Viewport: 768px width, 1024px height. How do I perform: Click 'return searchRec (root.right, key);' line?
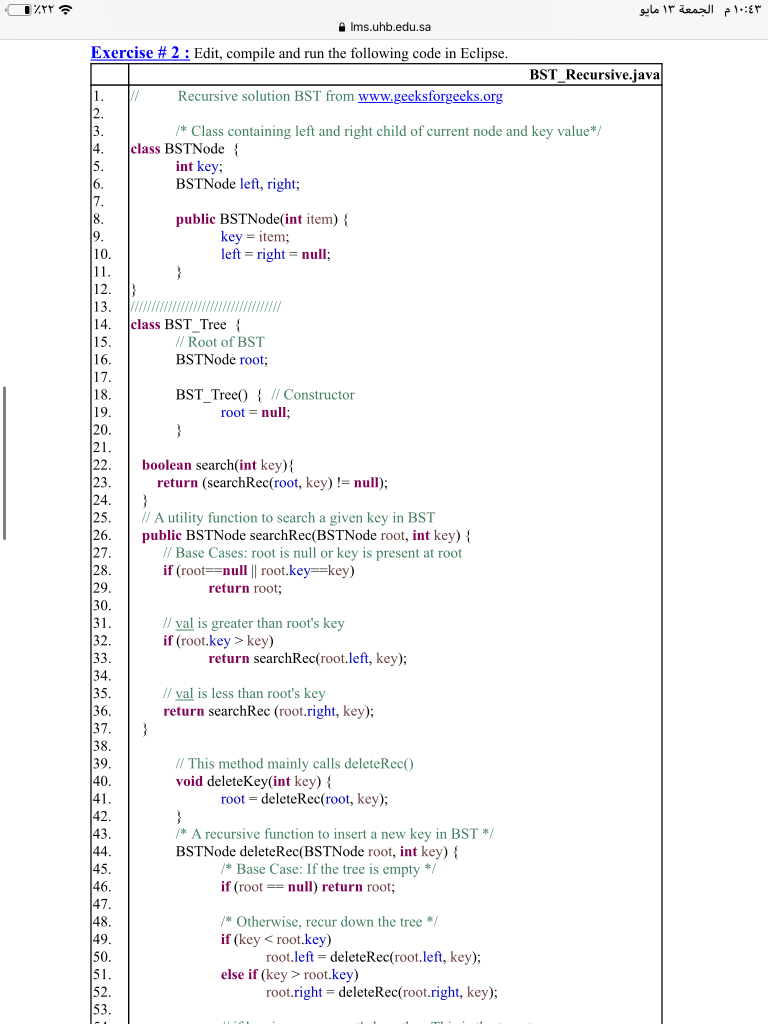[268, 711]
